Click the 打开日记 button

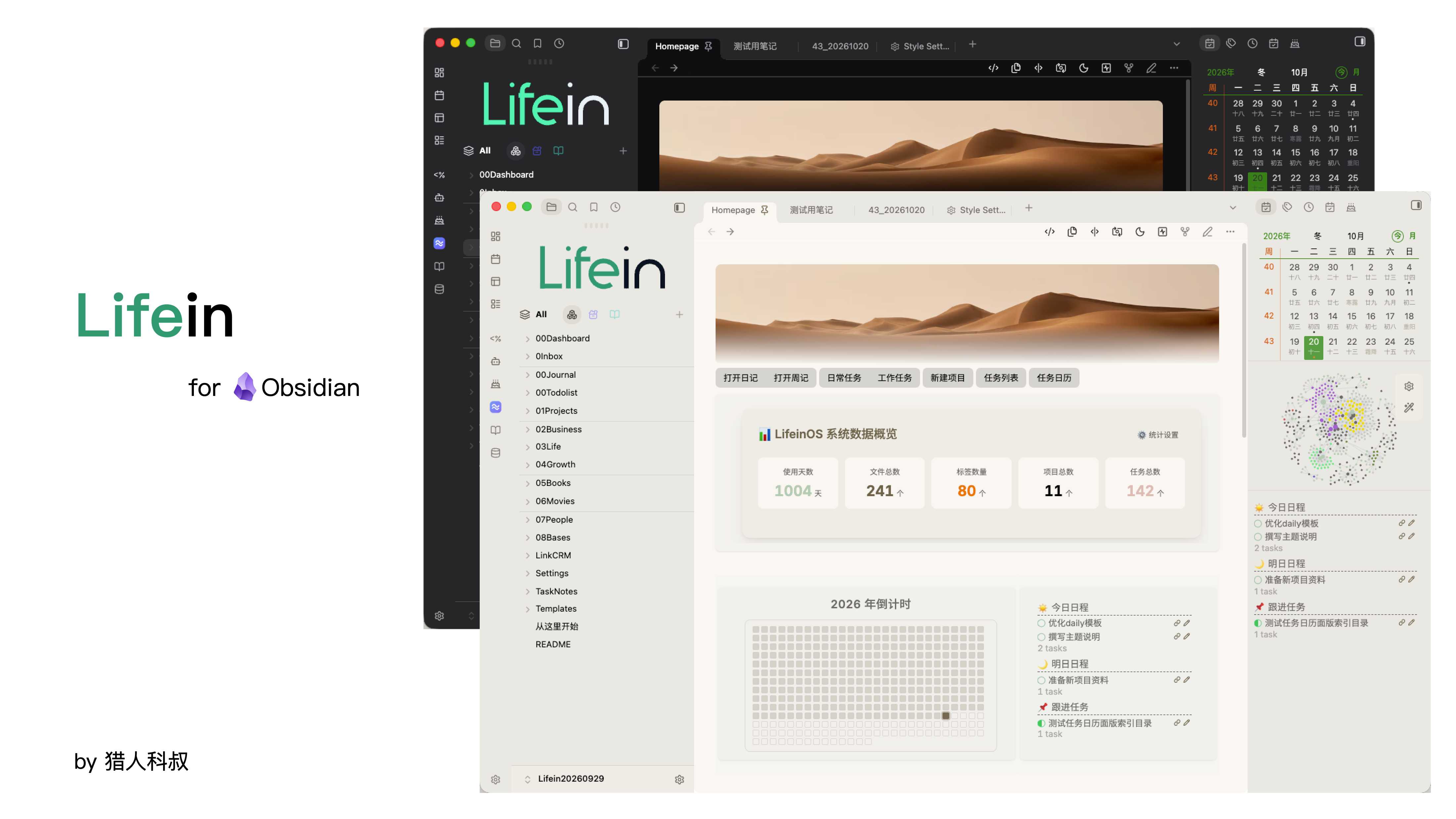(740, 377)
